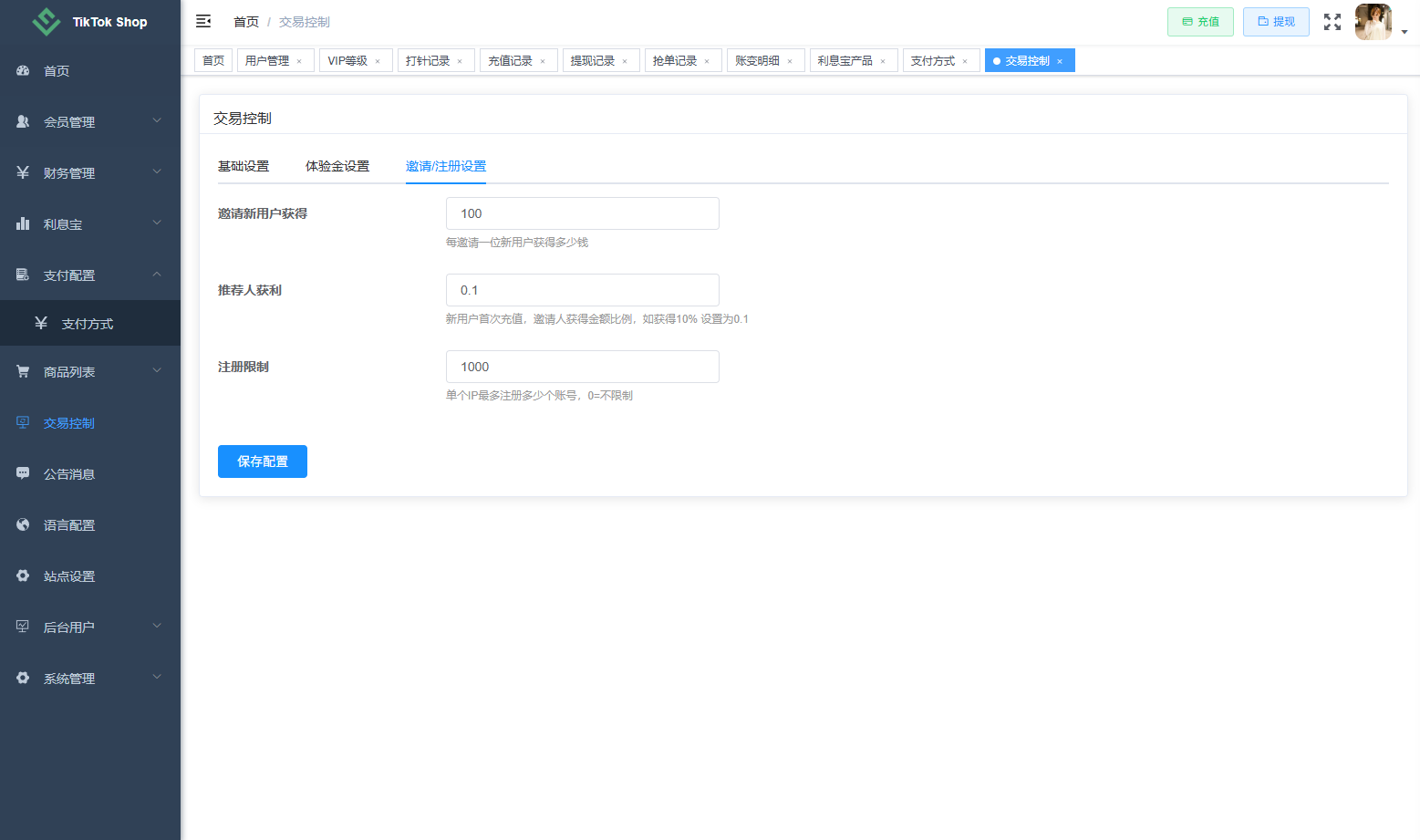
Task: Open 交易控制 in the sidebar
Action: pos(90,423)
